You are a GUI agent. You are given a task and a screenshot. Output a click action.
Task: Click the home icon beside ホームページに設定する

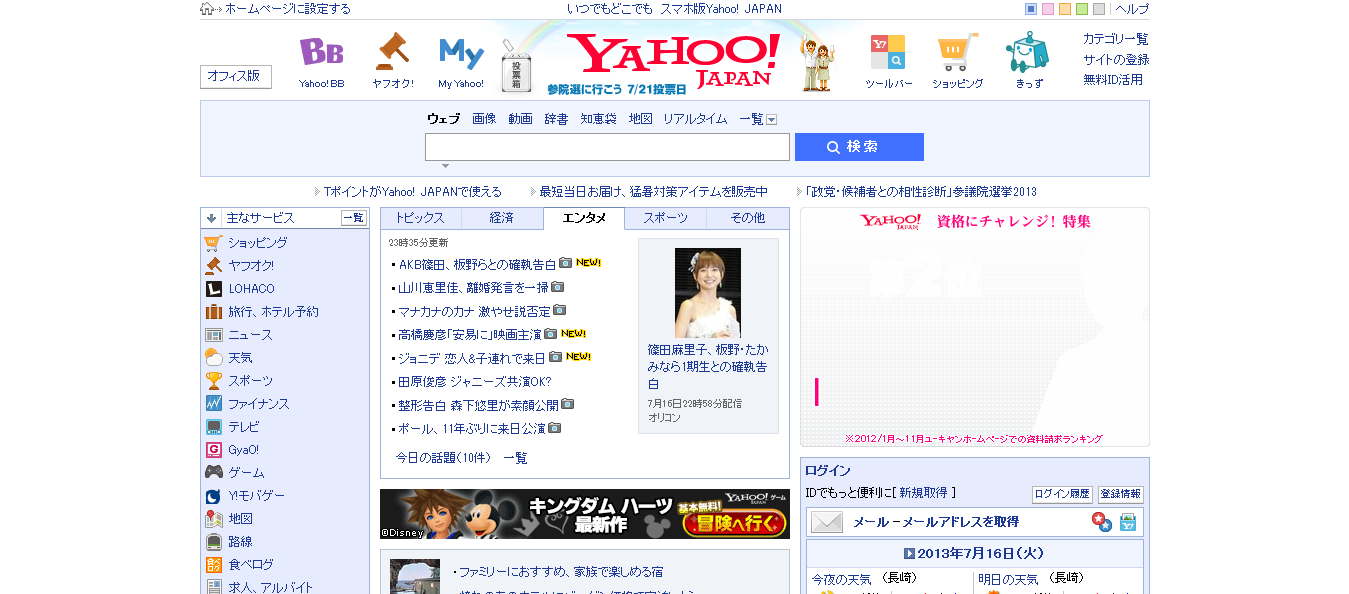tap(207, 9)
